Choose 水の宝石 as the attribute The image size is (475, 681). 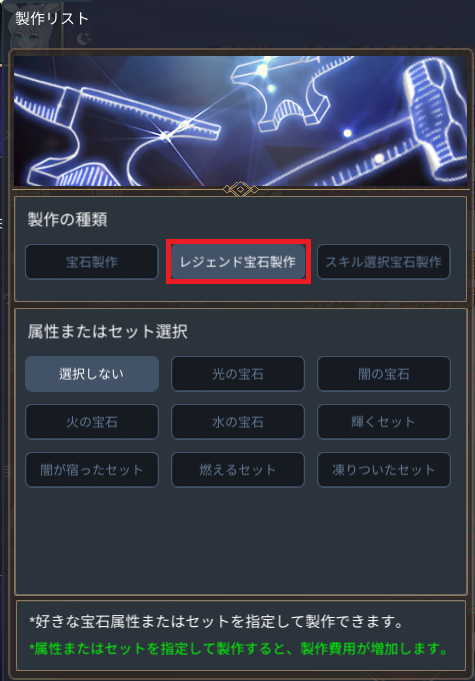pyautogui.click(x=238, y=422)
